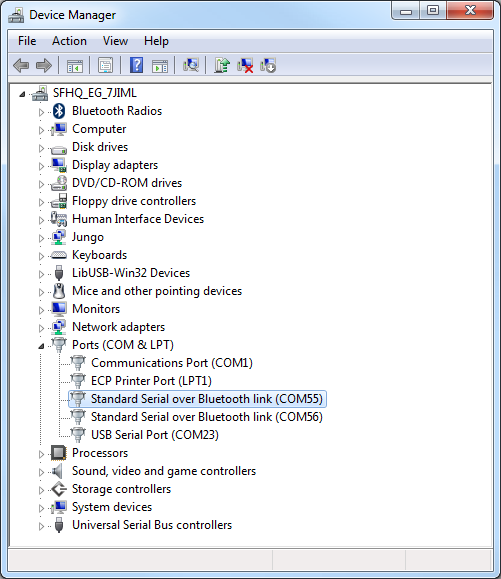Click the Display adapters icon
The height and width of the screenshot is (579, 501).
click(x=59, y=165)
